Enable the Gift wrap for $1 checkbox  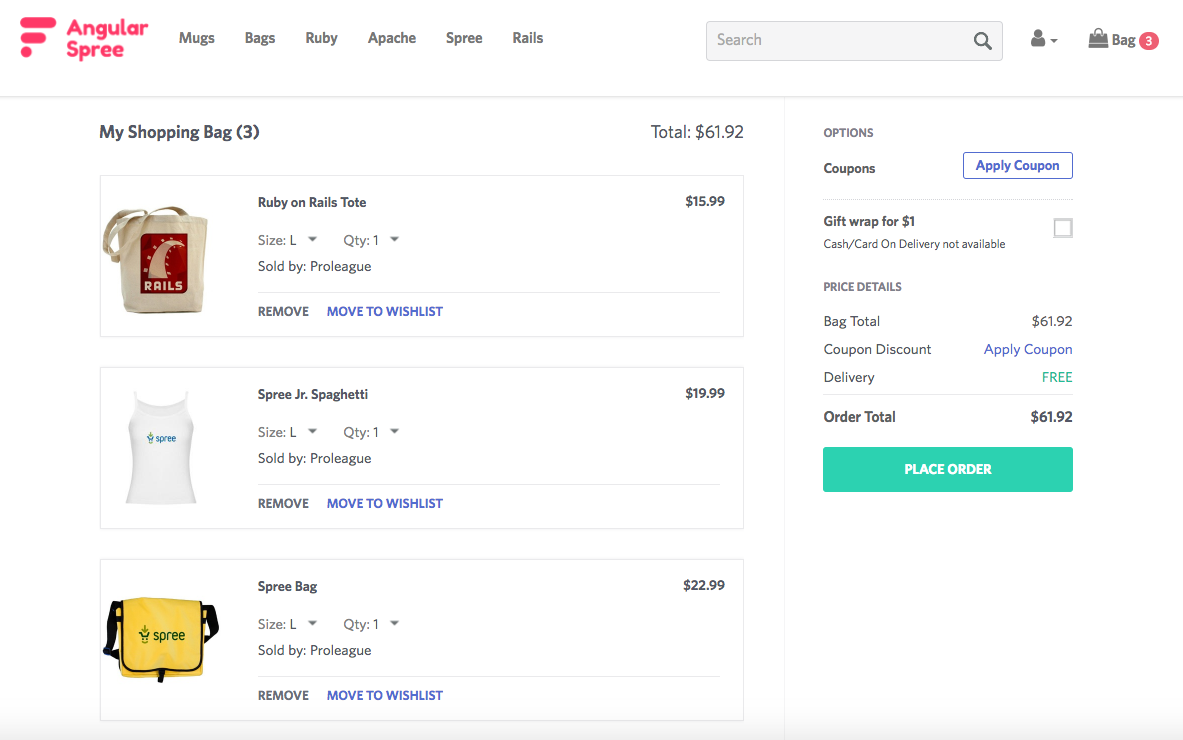click(x=1062, y=228)
